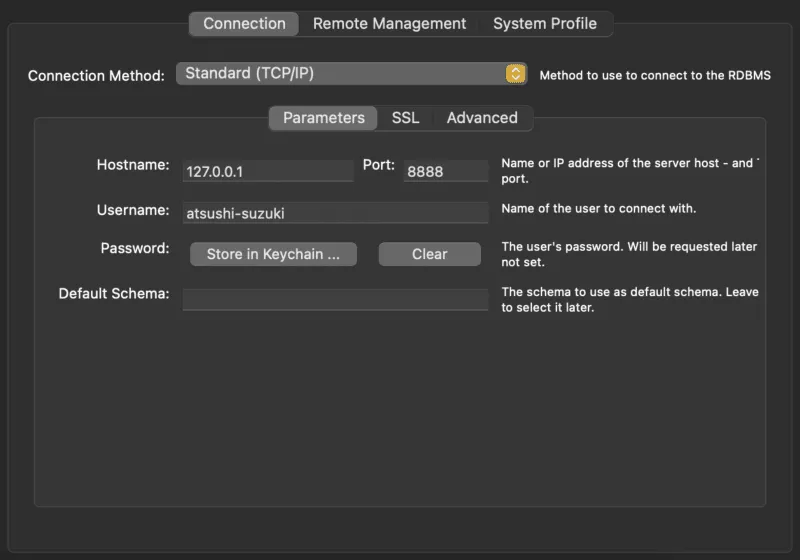This screenshot has width=800, height=560.
Task: Click the Hostname label text
Action: click(x=133, y=165)
